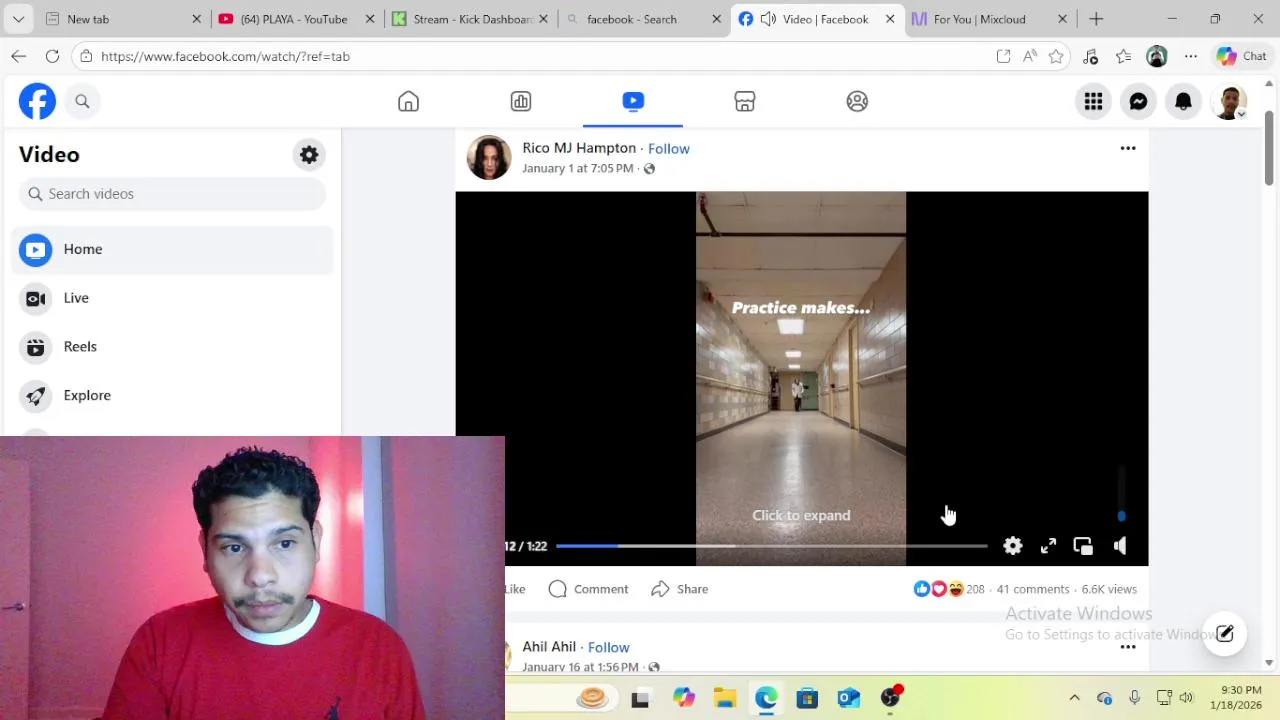The height and width of the screenshot is (720, 1280).
Task: Open options menu on Ahil Ahil's post
Action: pyautogui.click(x=1128, y=647)
